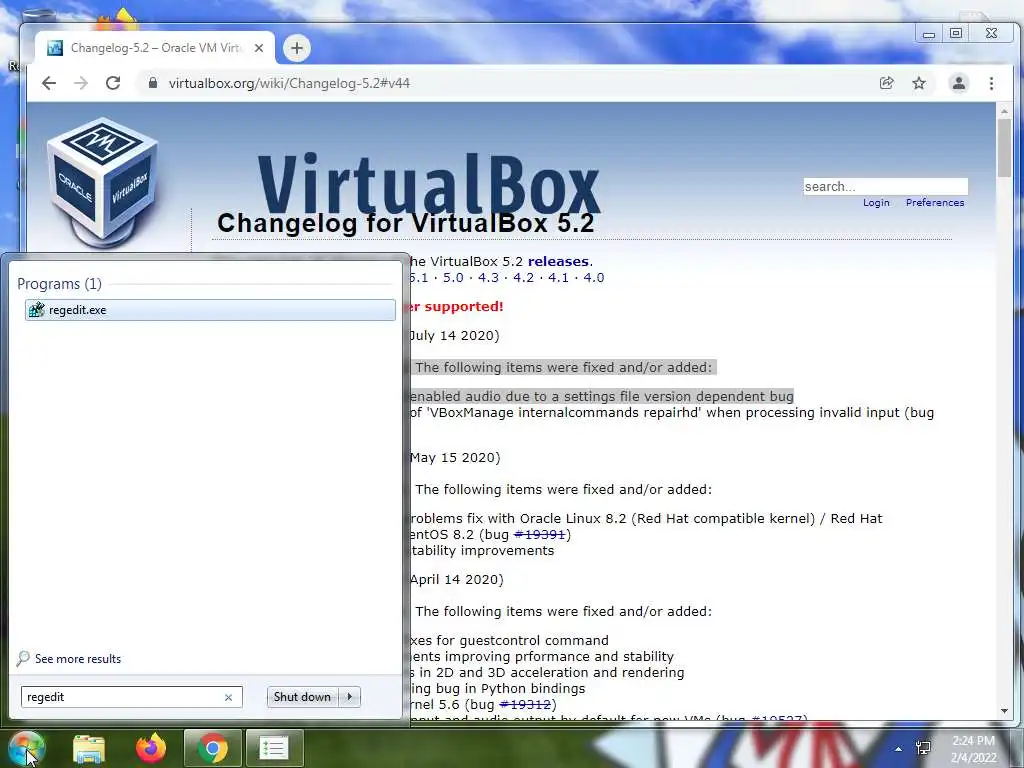Screen dimensions: 1024x768
Task: Go to the 4.2 changelog link
Action: pyautogui.click(x=523, y=278)
